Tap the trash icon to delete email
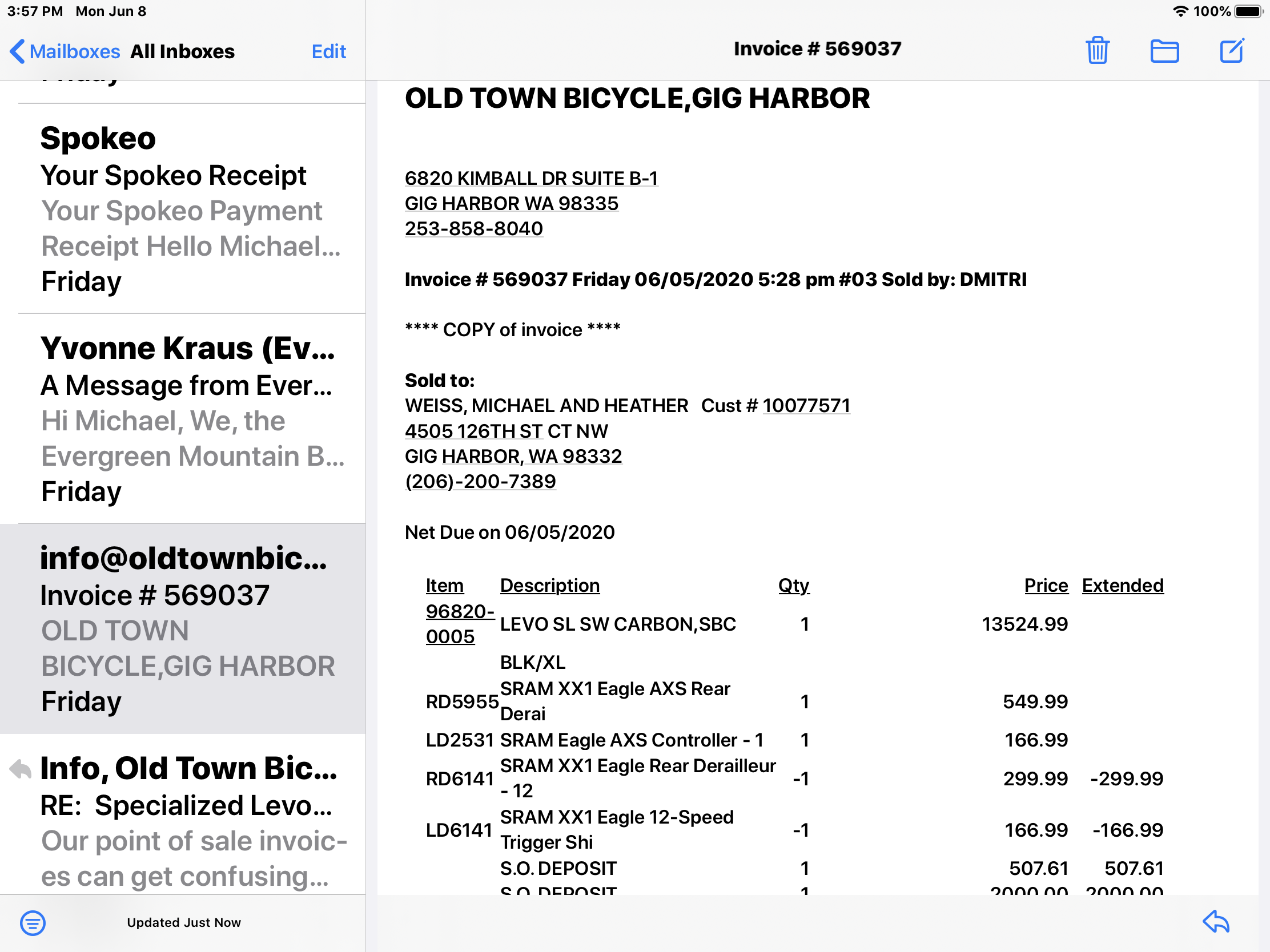 point(1097,50)
